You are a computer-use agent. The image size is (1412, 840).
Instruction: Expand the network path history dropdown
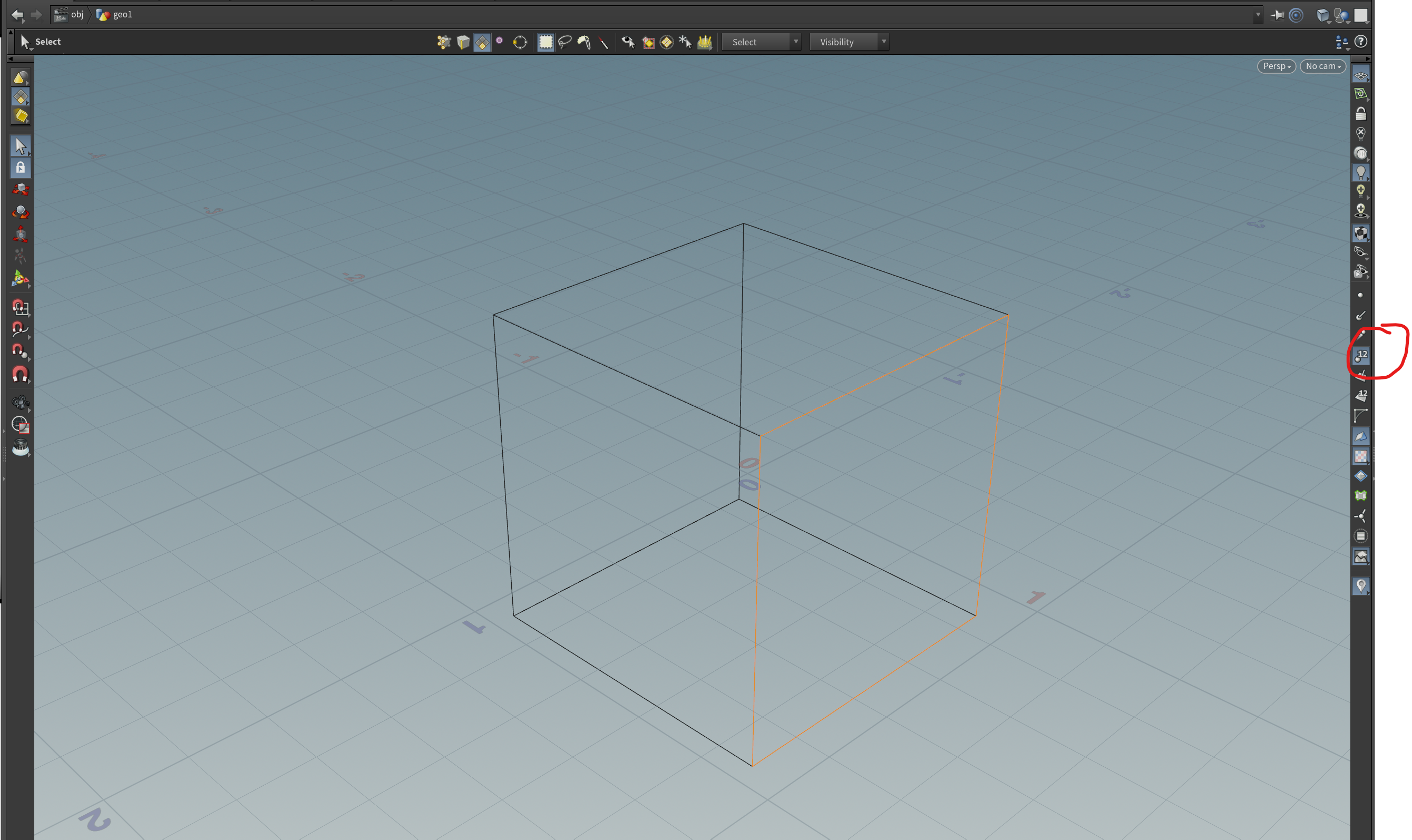click(1258, 15)
